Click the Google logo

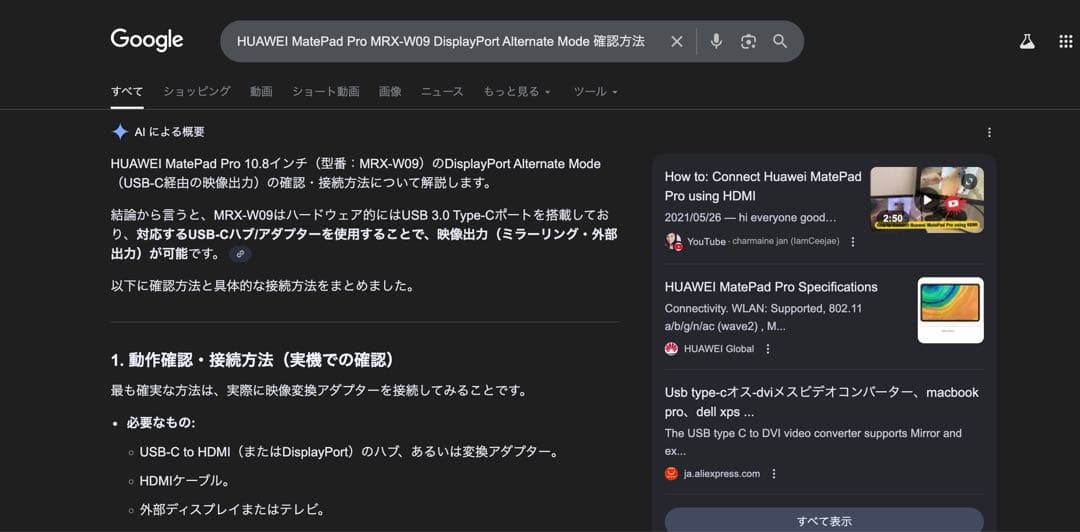pos(147,40)
